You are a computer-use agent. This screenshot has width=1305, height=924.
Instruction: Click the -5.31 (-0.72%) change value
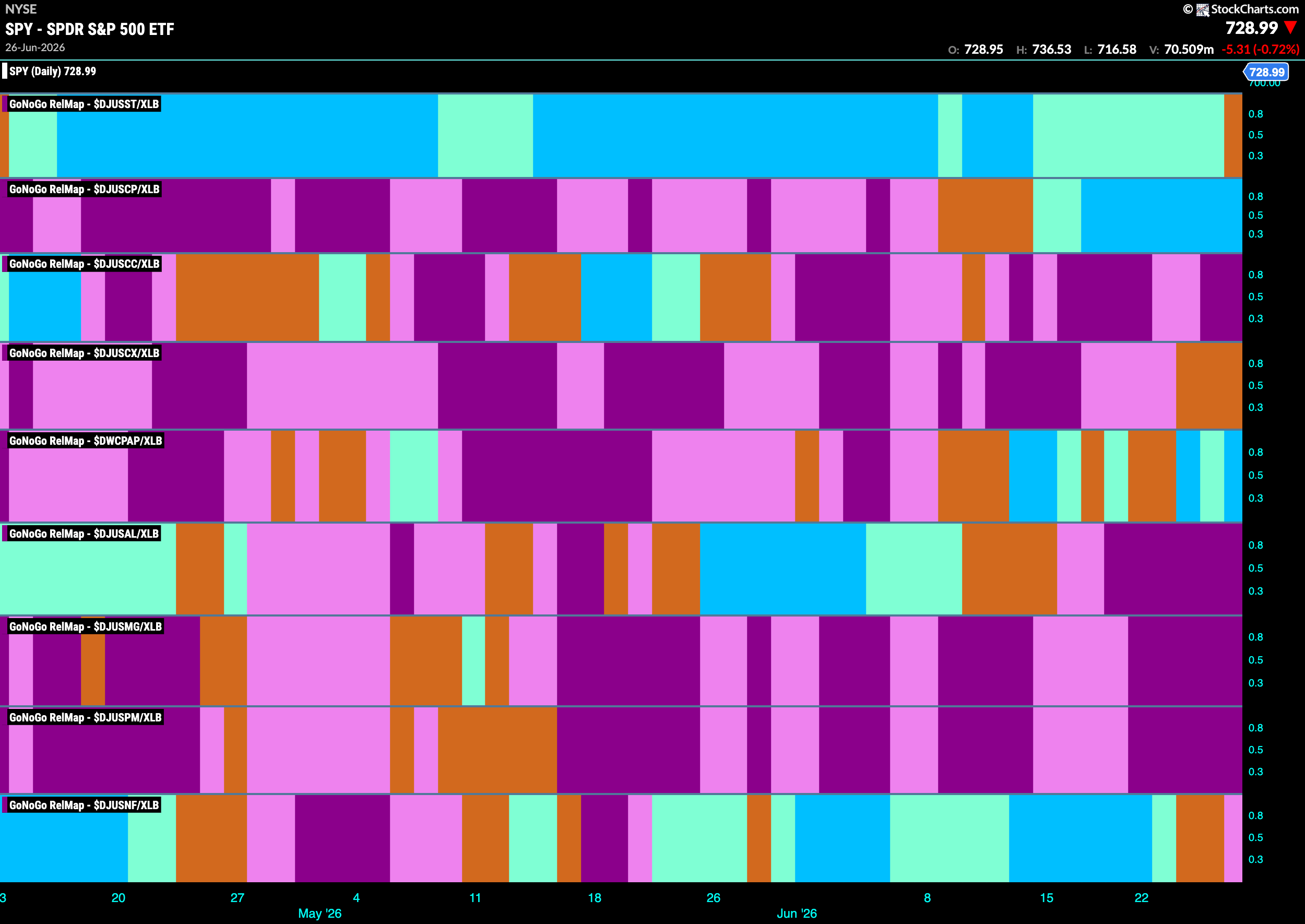[x=1260, y=50]
